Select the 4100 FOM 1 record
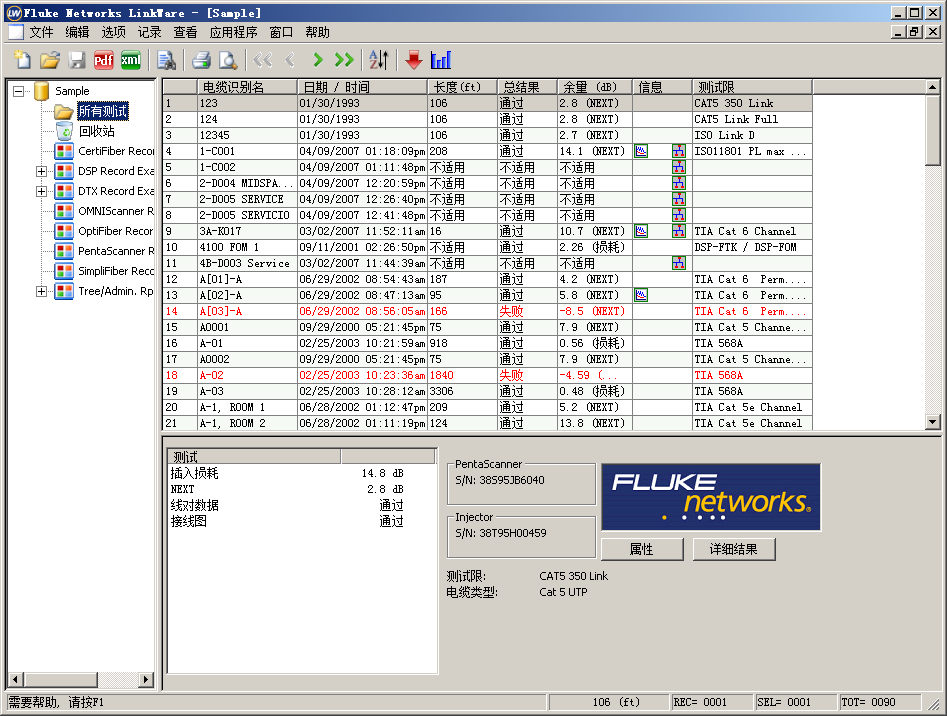 (487, 248)
